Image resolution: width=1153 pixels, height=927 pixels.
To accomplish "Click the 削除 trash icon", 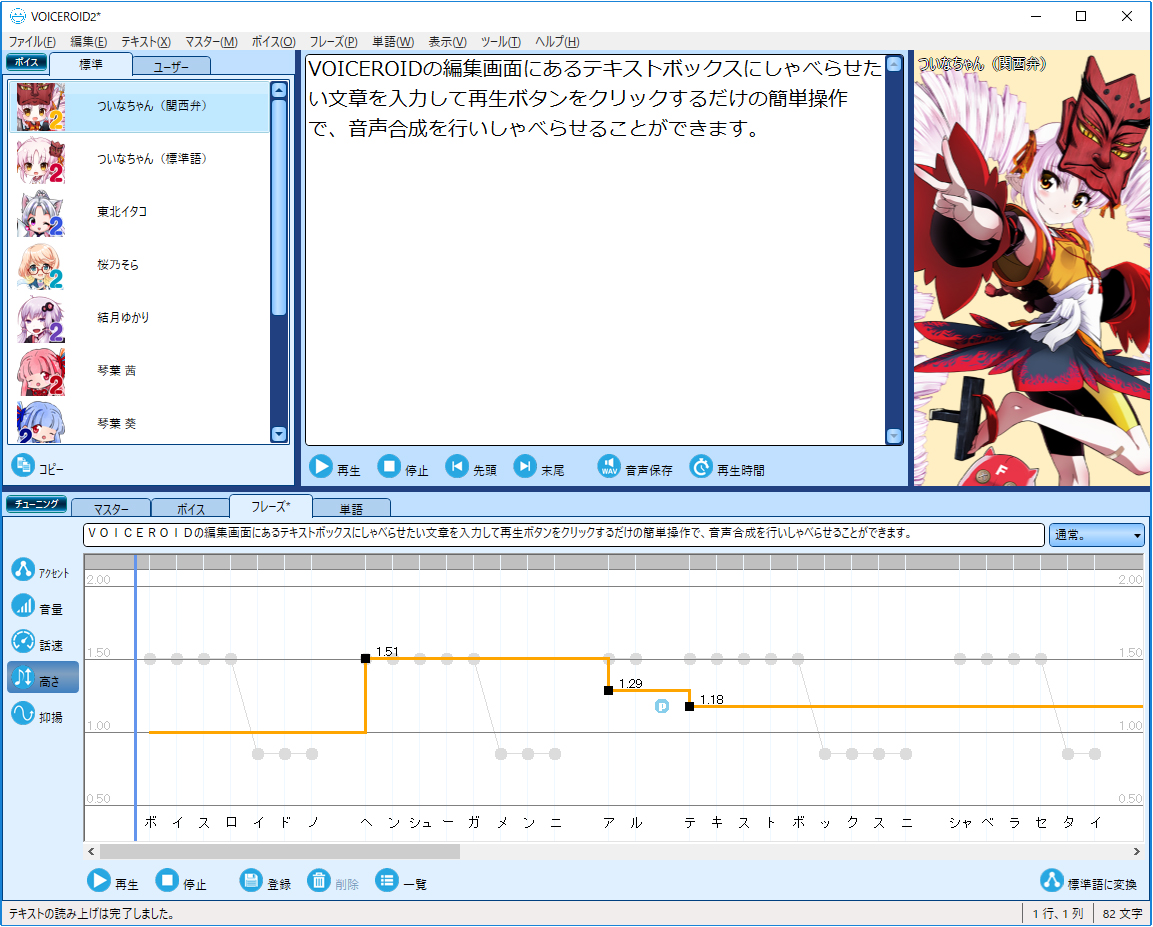I will click(319, 880).
